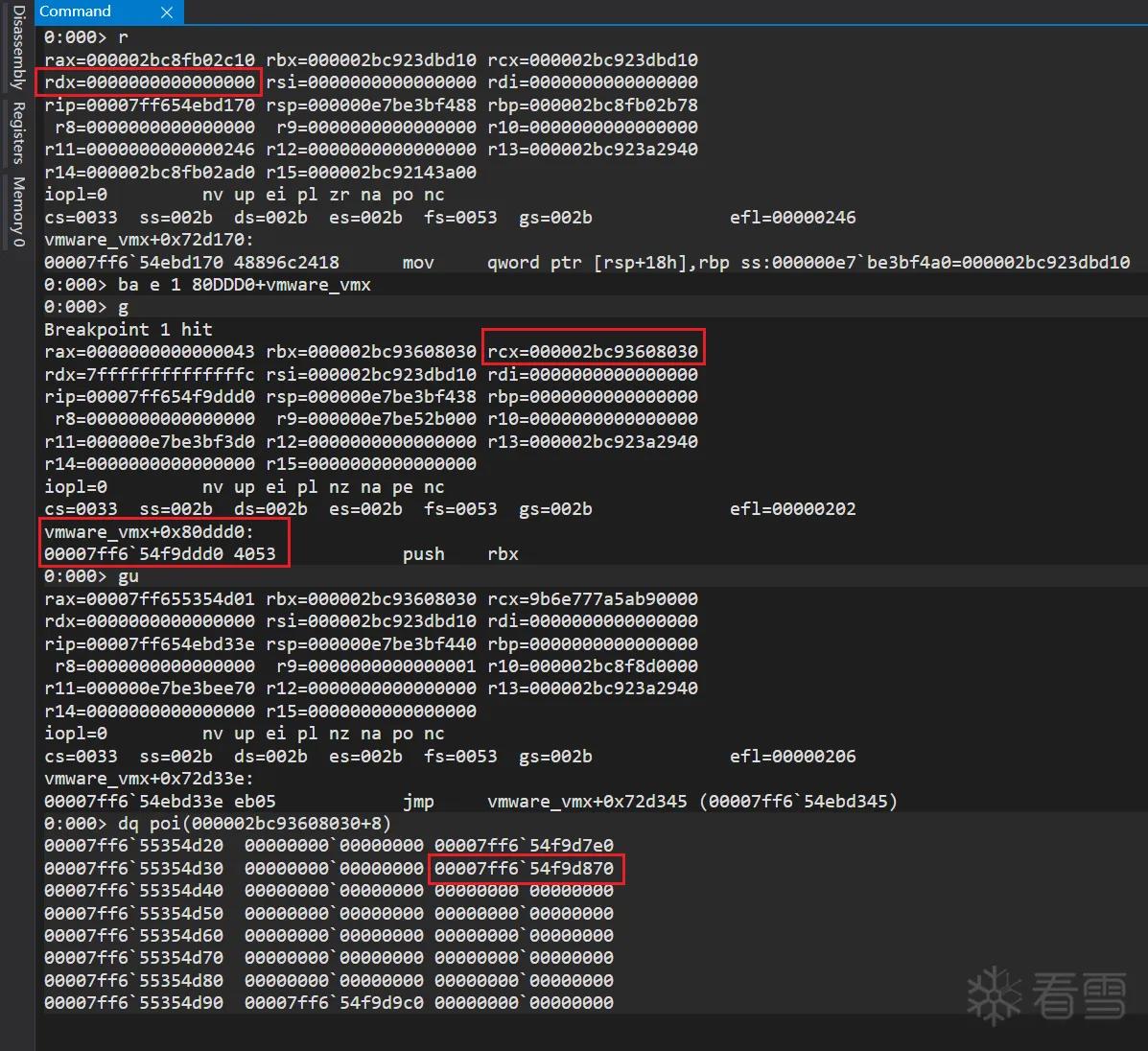The width and height of the screenshot is (1148, 1051).
Task: Click the highlighted rcx=000002bc93608030 register
Action: (x=593, y=351)
